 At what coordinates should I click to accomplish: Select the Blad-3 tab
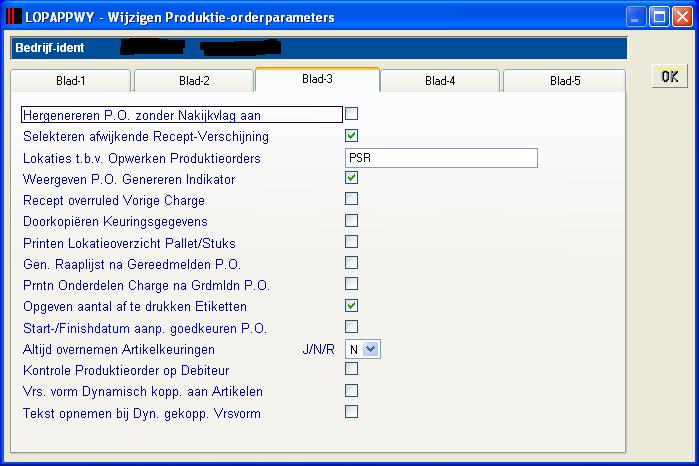(317, 79)
